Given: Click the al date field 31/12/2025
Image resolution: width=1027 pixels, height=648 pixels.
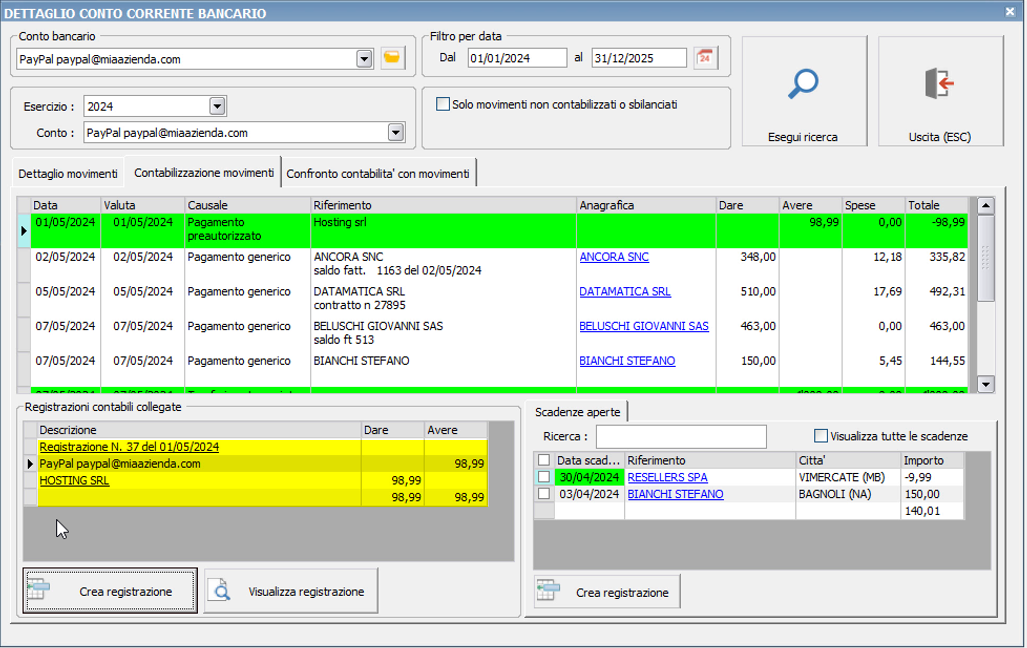Looking at the screenshot, I should click(639, 58).
